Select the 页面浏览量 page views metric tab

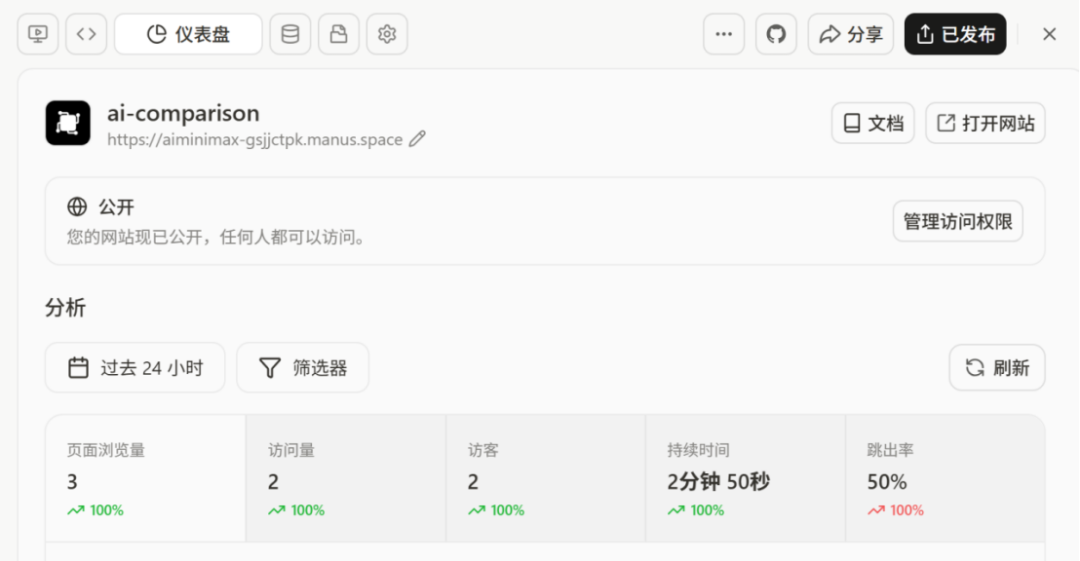pyautogui.click(x=145, y=479)
